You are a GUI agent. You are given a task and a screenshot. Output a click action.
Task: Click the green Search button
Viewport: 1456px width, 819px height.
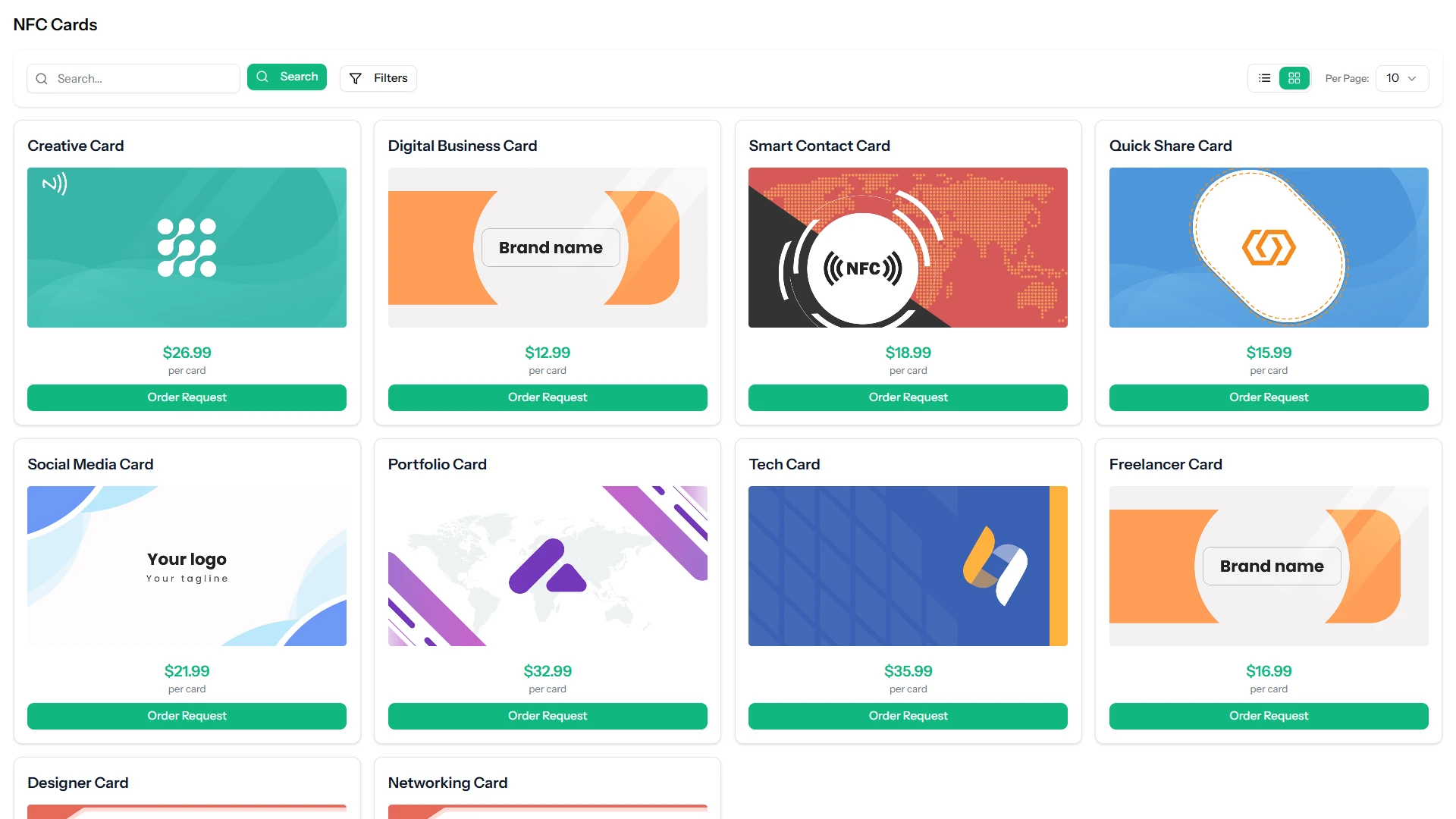point(287,77)
